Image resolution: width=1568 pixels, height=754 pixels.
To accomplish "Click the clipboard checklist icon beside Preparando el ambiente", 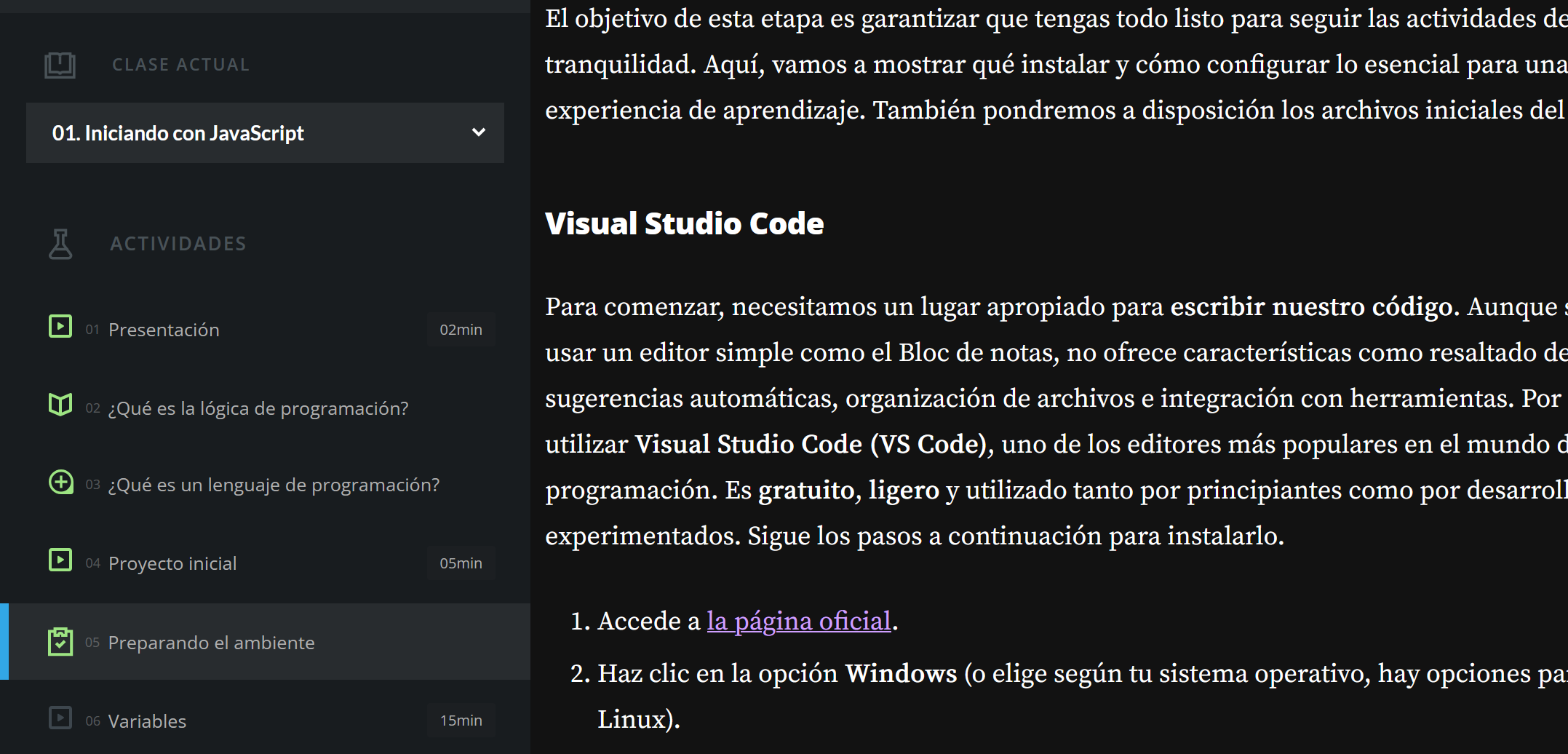I will click(x=60, y=641).
